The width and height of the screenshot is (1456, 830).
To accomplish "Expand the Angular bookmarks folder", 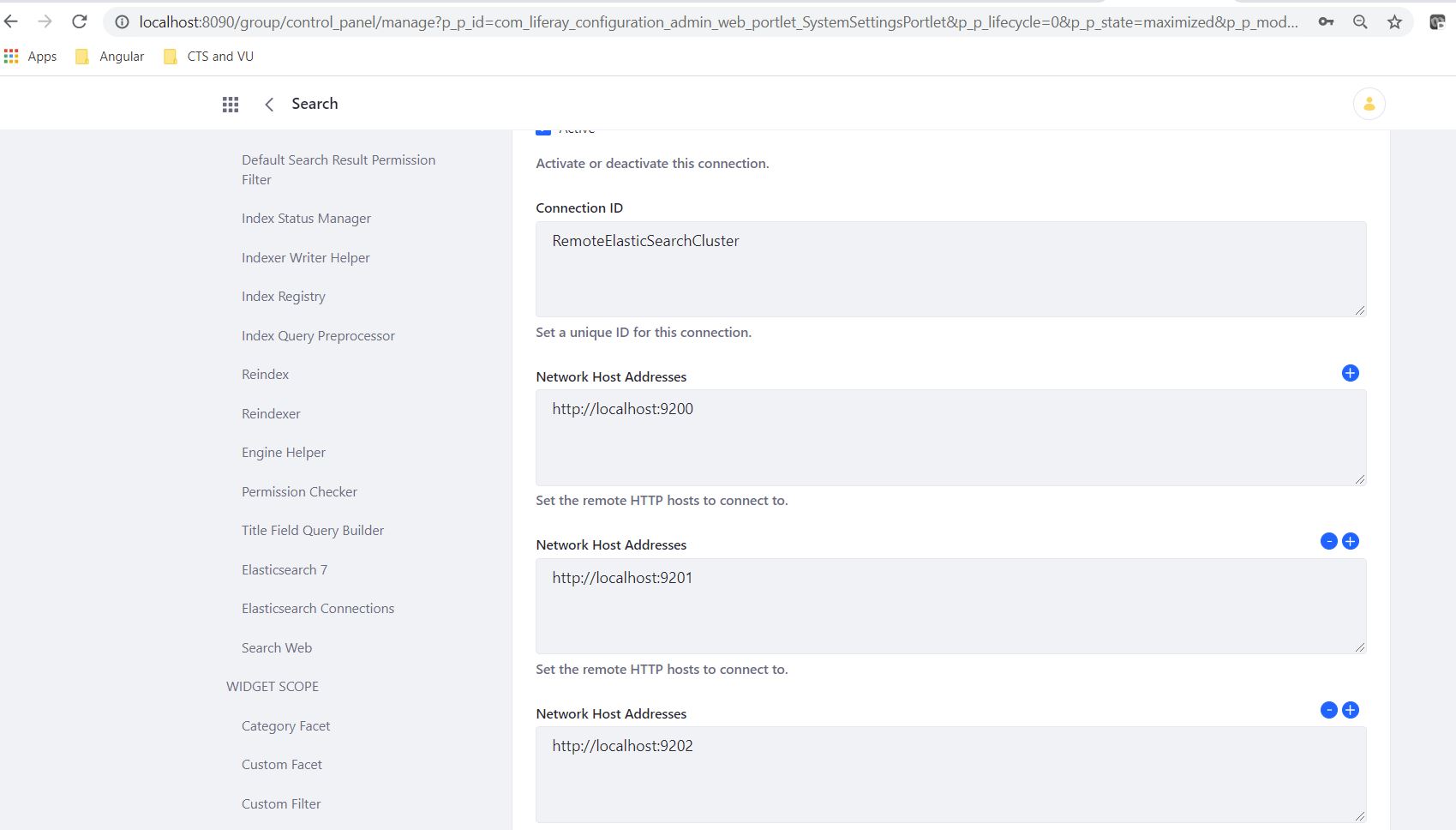I will [108, 56].
